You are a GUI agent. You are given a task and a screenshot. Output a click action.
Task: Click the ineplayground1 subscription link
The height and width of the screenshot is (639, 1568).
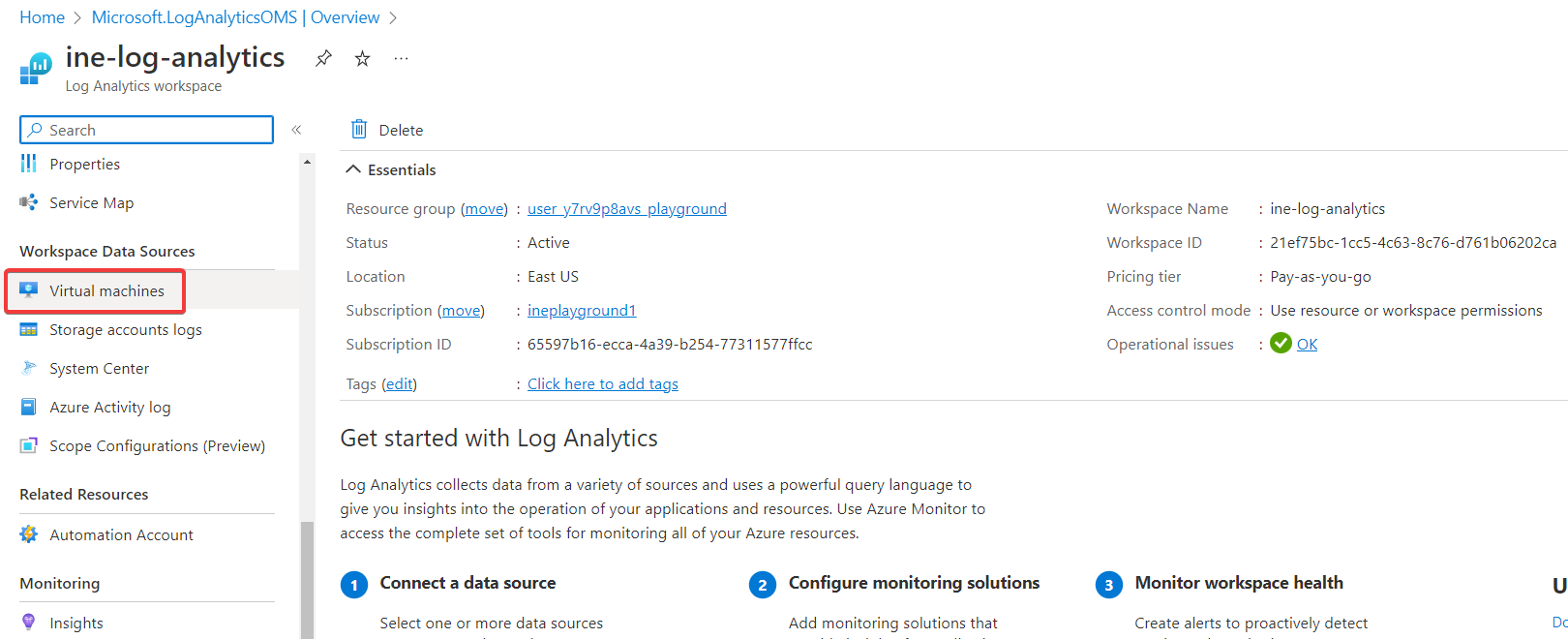[581, 310]
